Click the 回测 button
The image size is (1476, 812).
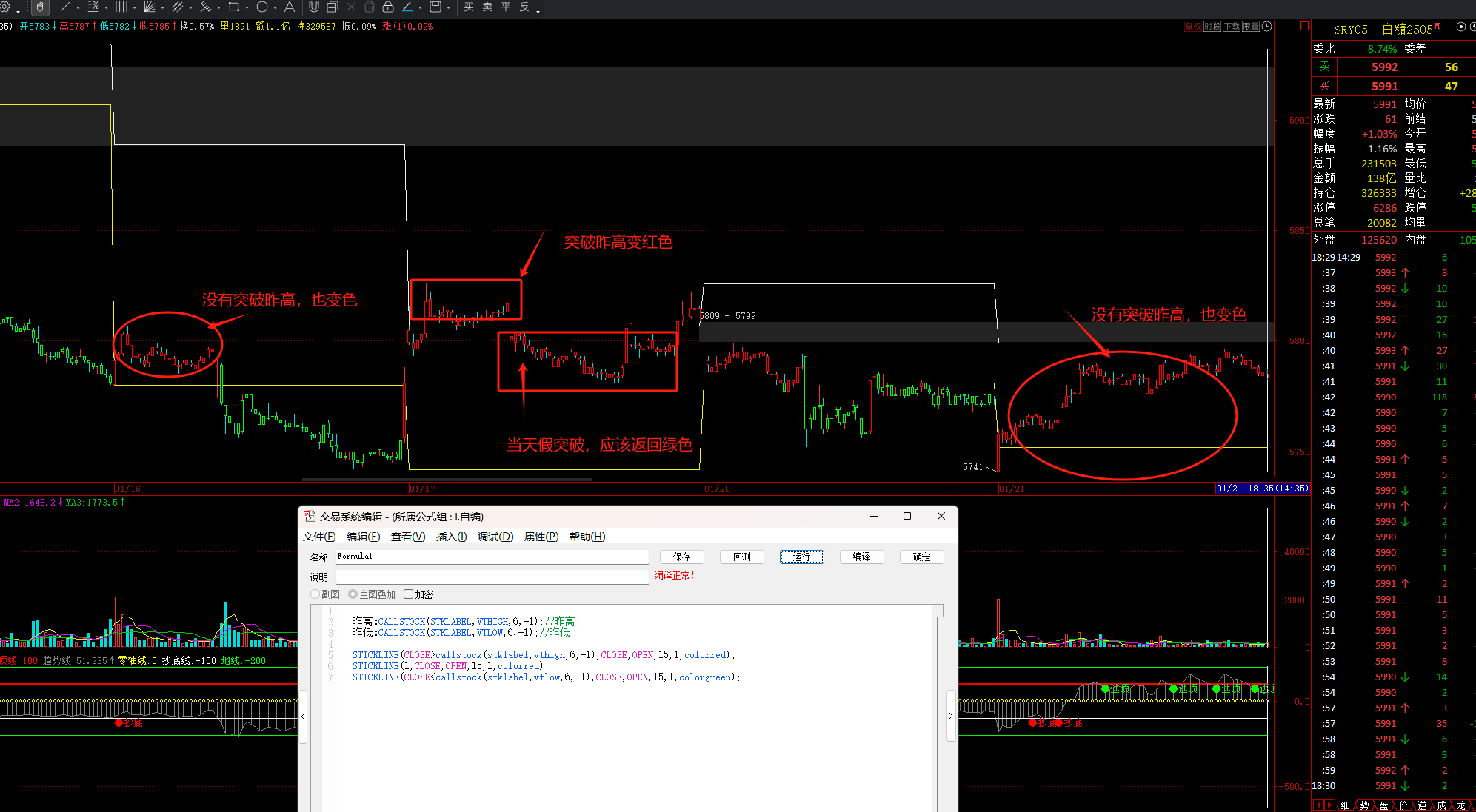pos(742,557)
